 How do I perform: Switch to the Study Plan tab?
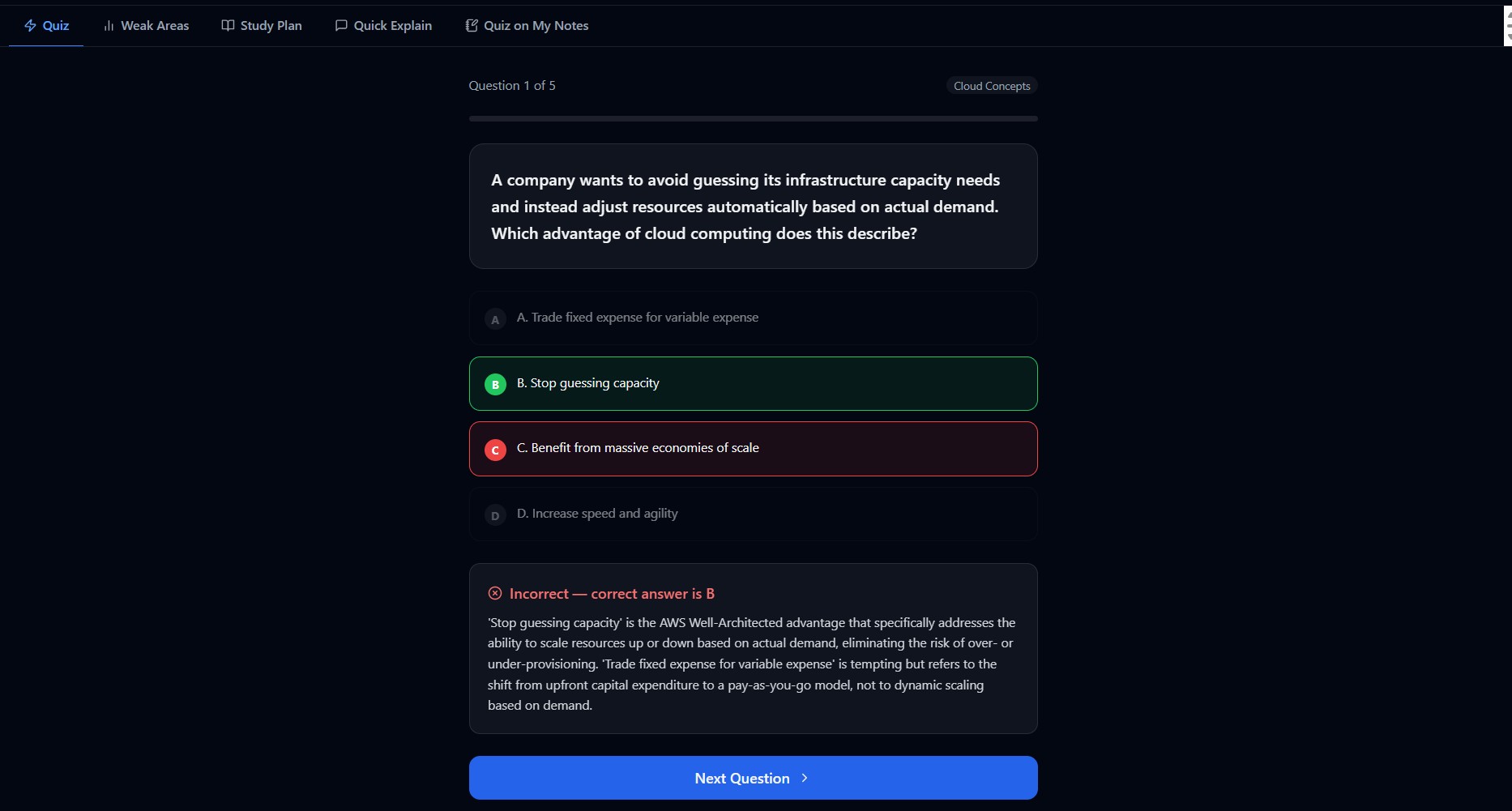point(271,26)
